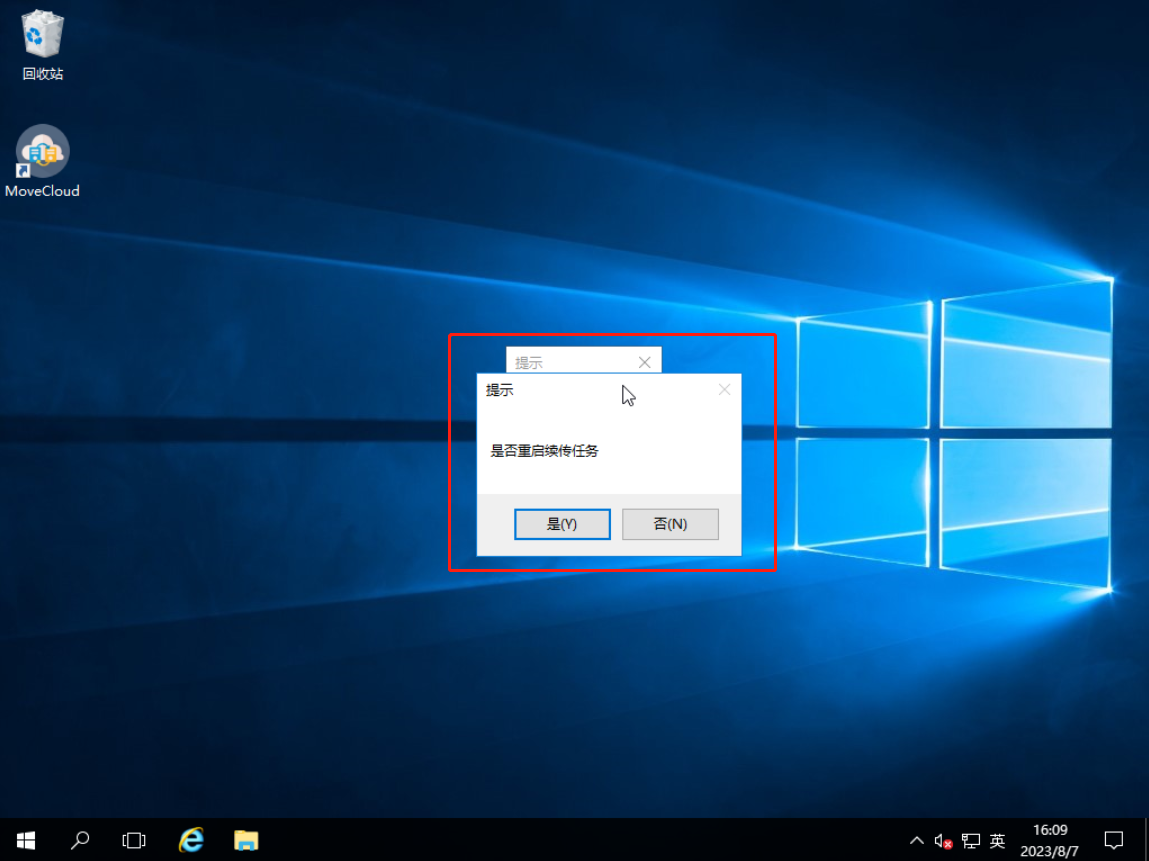Open taskbar search magnifier
The height and width of the screenshot is (861, 1149).
(80, 840)
